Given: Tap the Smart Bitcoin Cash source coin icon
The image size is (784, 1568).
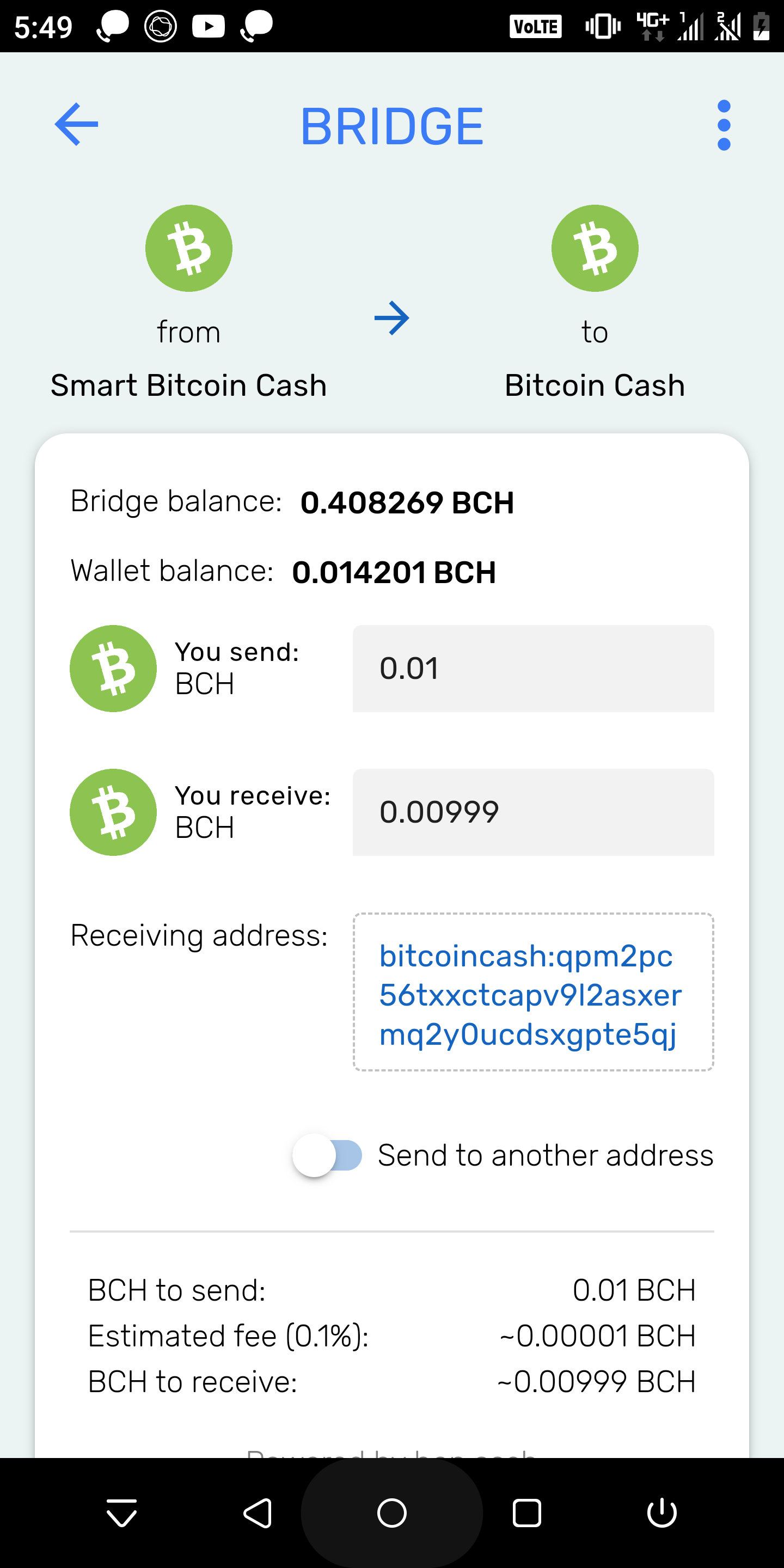Looking at the screenshot, I should tap(189, 248).
